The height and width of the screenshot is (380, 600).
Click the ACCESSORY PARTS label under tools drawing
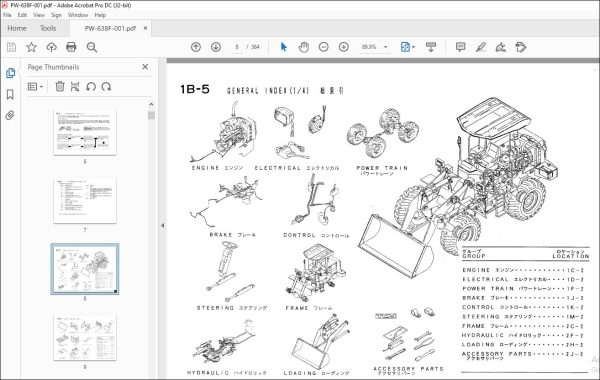pos(408,369)
